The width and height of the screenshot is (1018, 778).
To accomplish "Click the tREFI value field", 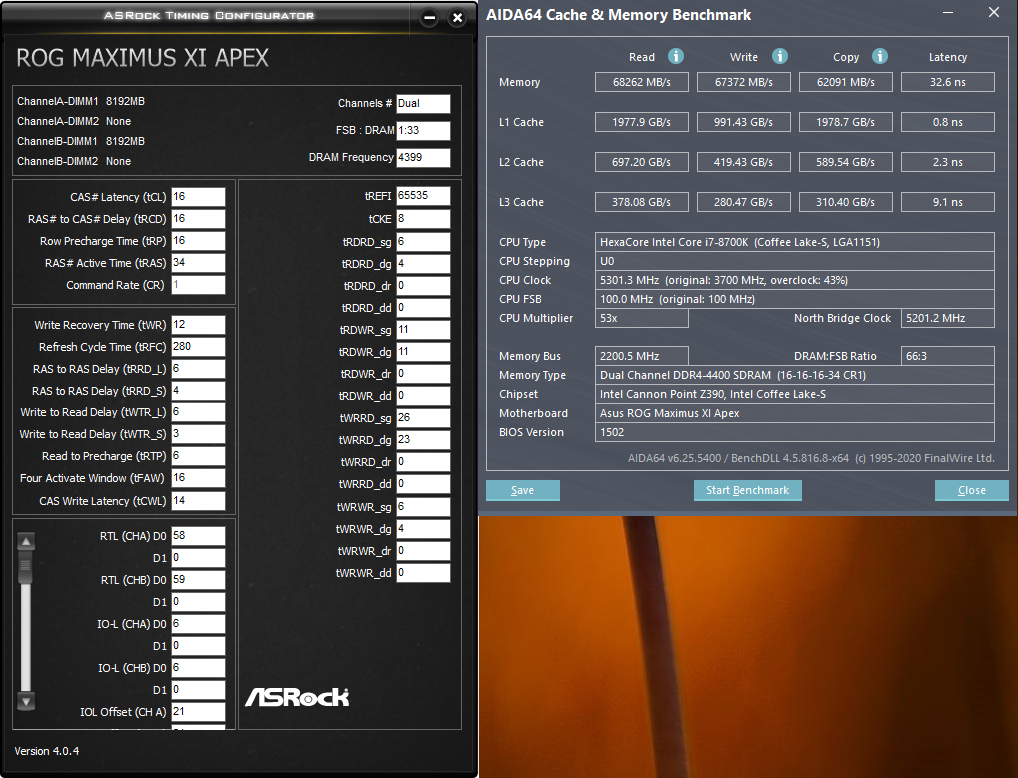I will 423,196.
